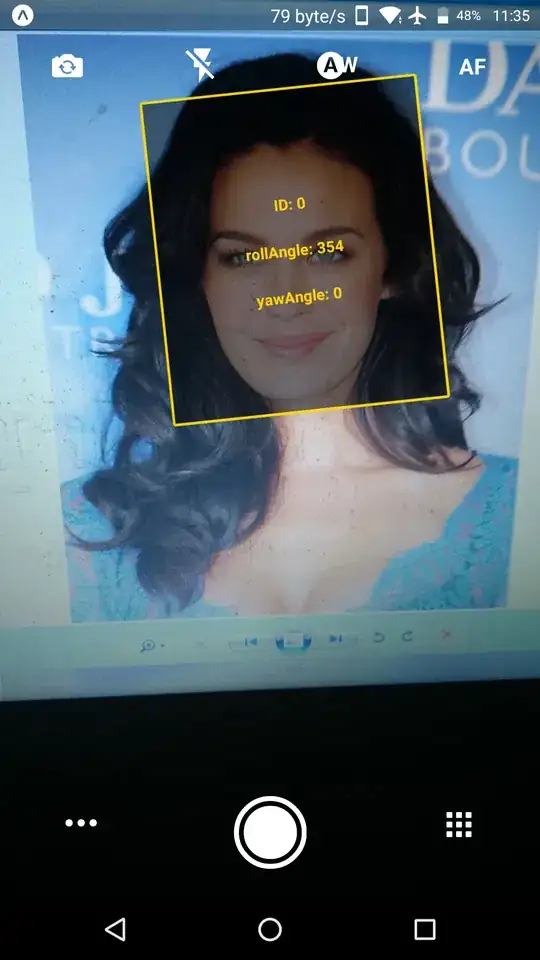
Task: Tap the 48% battery percentage
Action: (x=468, y=16)
